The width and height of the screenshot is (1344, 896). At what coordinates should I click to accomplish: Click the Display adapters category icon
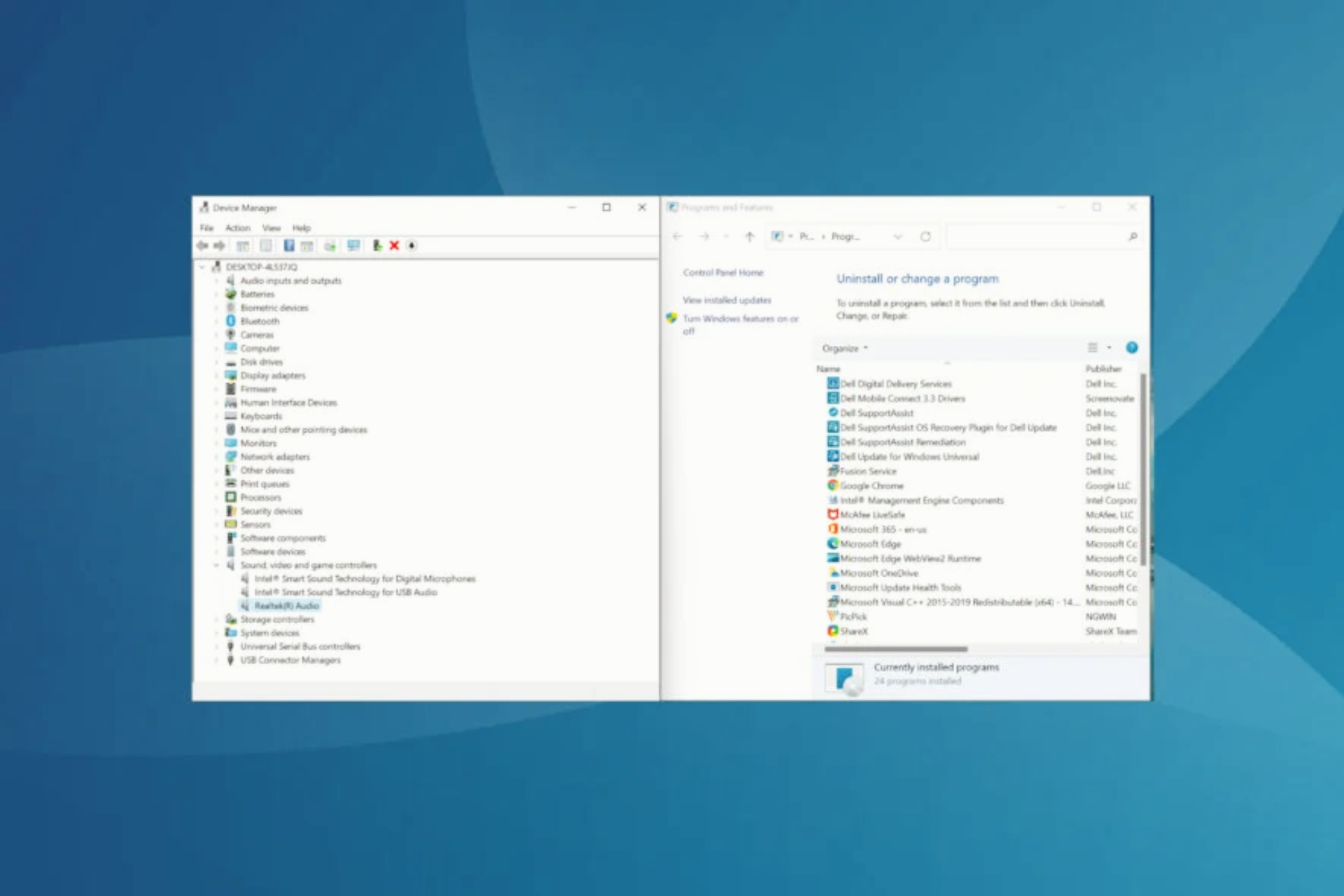pyautogui.click(x=230, y=375)
